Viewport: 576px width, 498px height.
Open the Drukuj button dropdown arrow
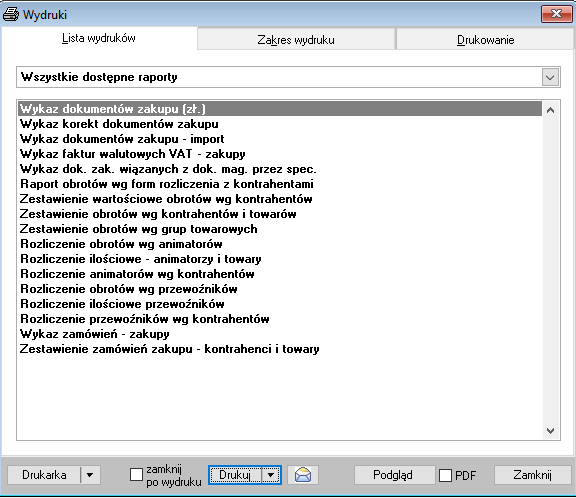(x=271, y=475)
